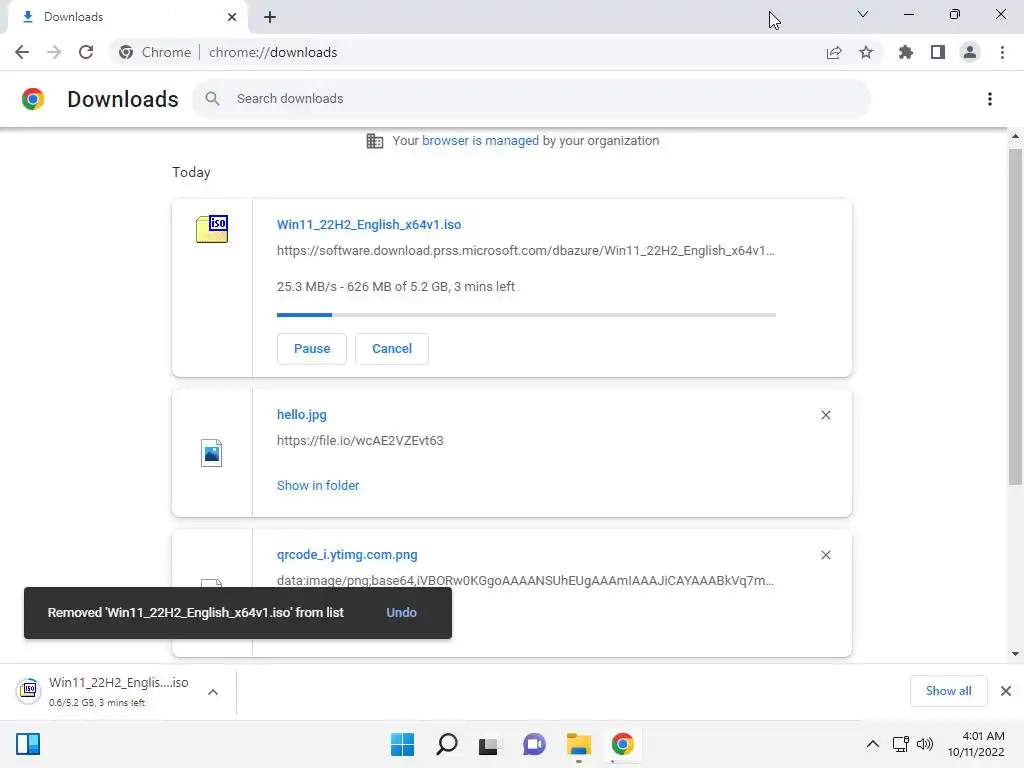Cancel the Win11 ISO download
Image resolution: width=1024 pixels, height=768 pixels.
[x=392, y=349]
